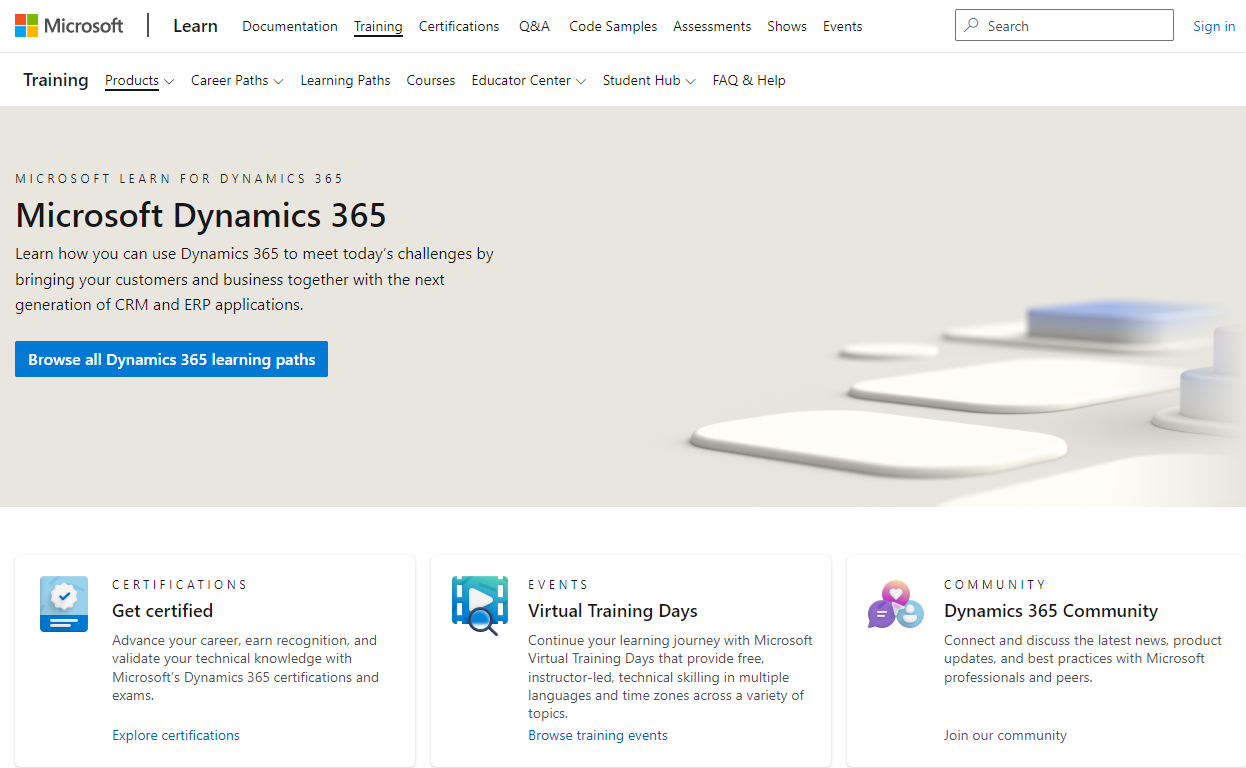Open the Documentation nav item
The height and width of the screenshot is (768, 1246).
pyautogui.click(x=290, y=27)
